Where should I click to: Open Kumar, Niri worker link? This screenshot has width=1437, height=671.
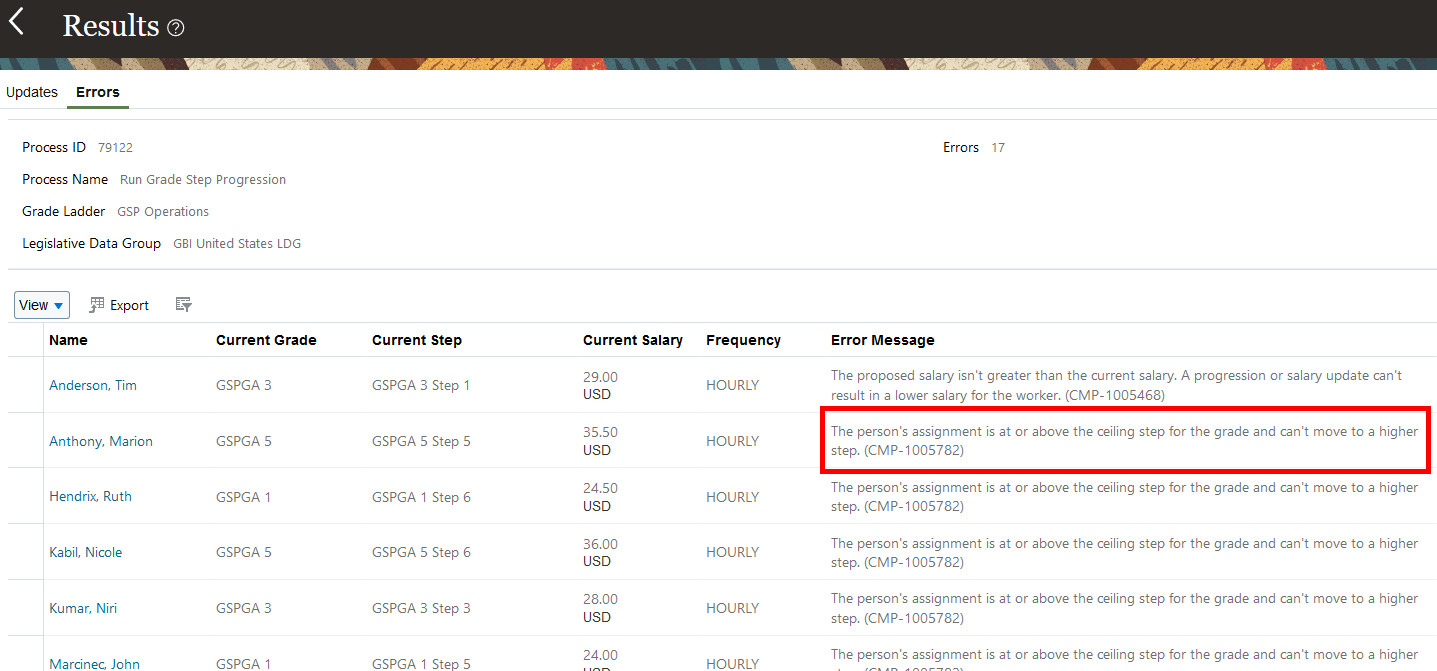click(x=83, y=608)
